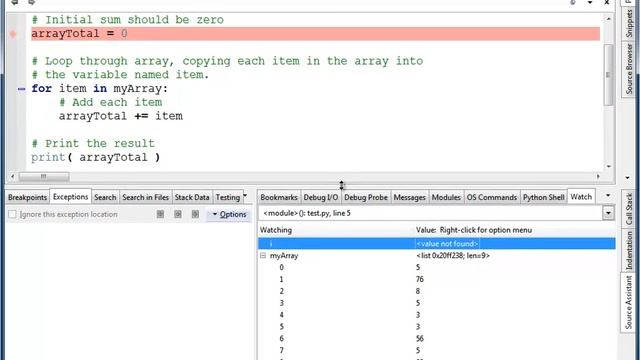Select the myArray watch entry
The height and width of the screenshot is (360, 640).
pyautogui.click(x=284, y=256)
